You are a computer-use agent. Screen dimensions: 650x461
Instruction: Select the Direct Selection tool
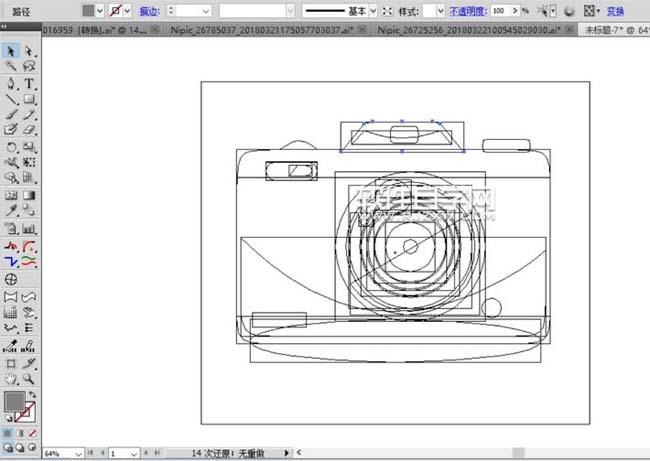tap(29, 51)
